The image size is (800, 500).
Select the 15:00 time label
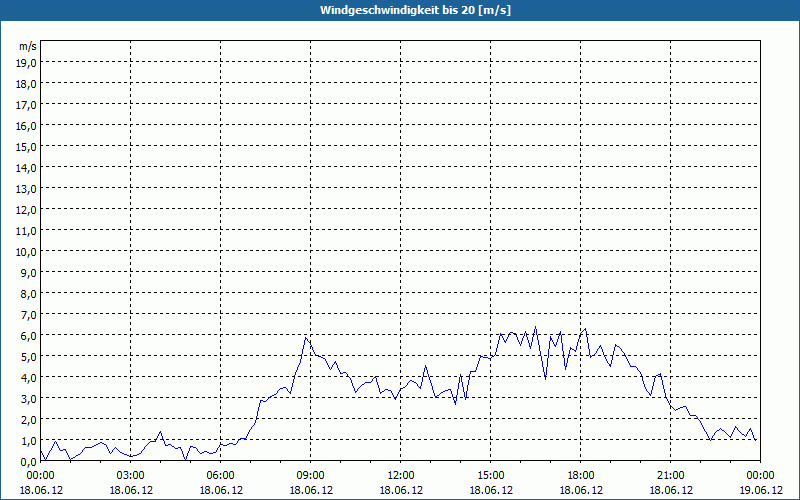(491, 476)
